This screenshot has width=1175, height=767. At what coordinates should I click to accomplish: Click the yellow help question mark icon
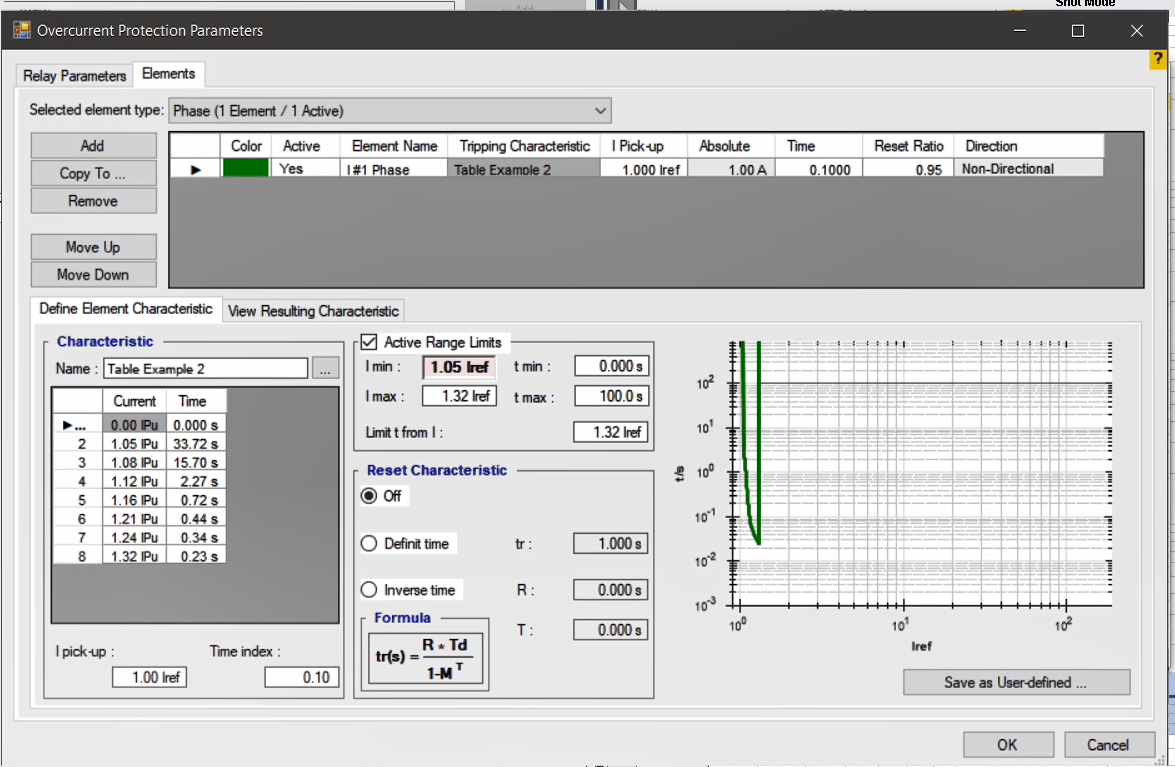pyautogui.click(x=1158, y=60)
